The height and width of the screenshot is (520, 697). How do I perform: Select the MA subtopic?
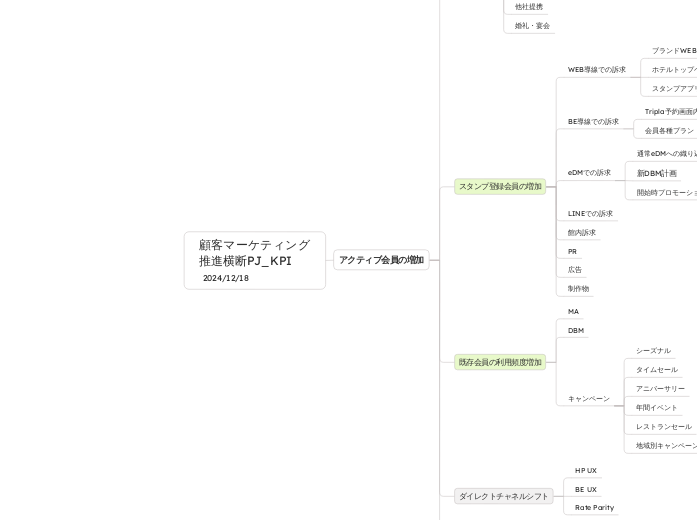click(573, 312)
